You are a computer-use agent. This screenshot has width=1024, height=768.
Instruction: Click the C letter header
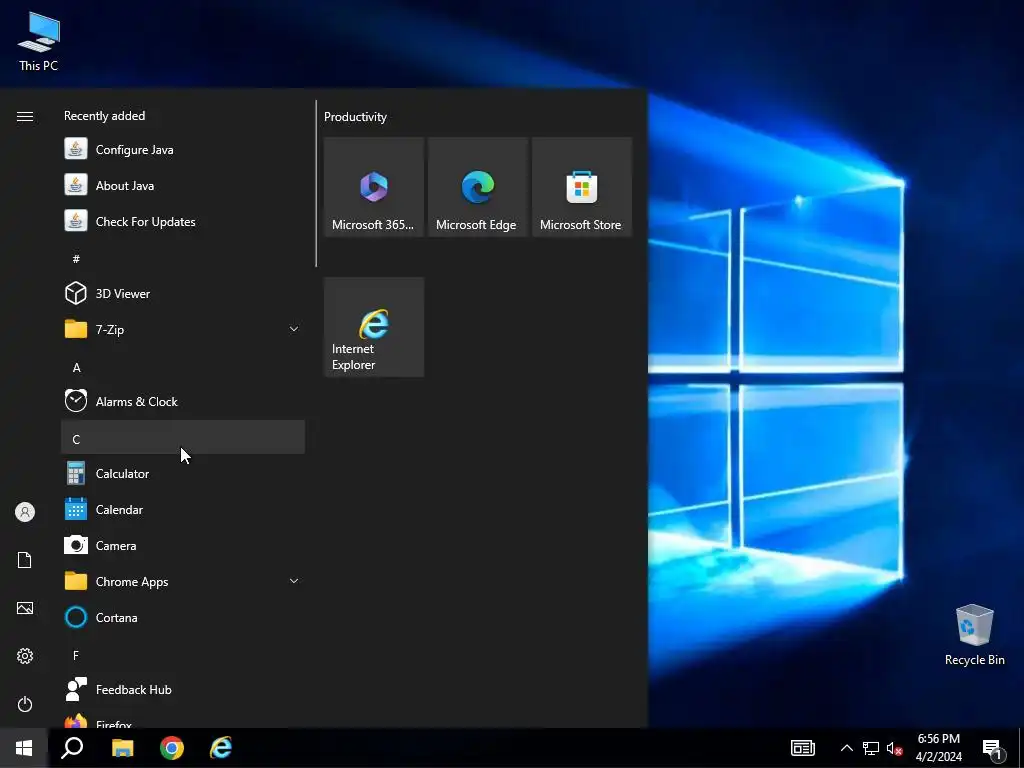click(183, 438)
